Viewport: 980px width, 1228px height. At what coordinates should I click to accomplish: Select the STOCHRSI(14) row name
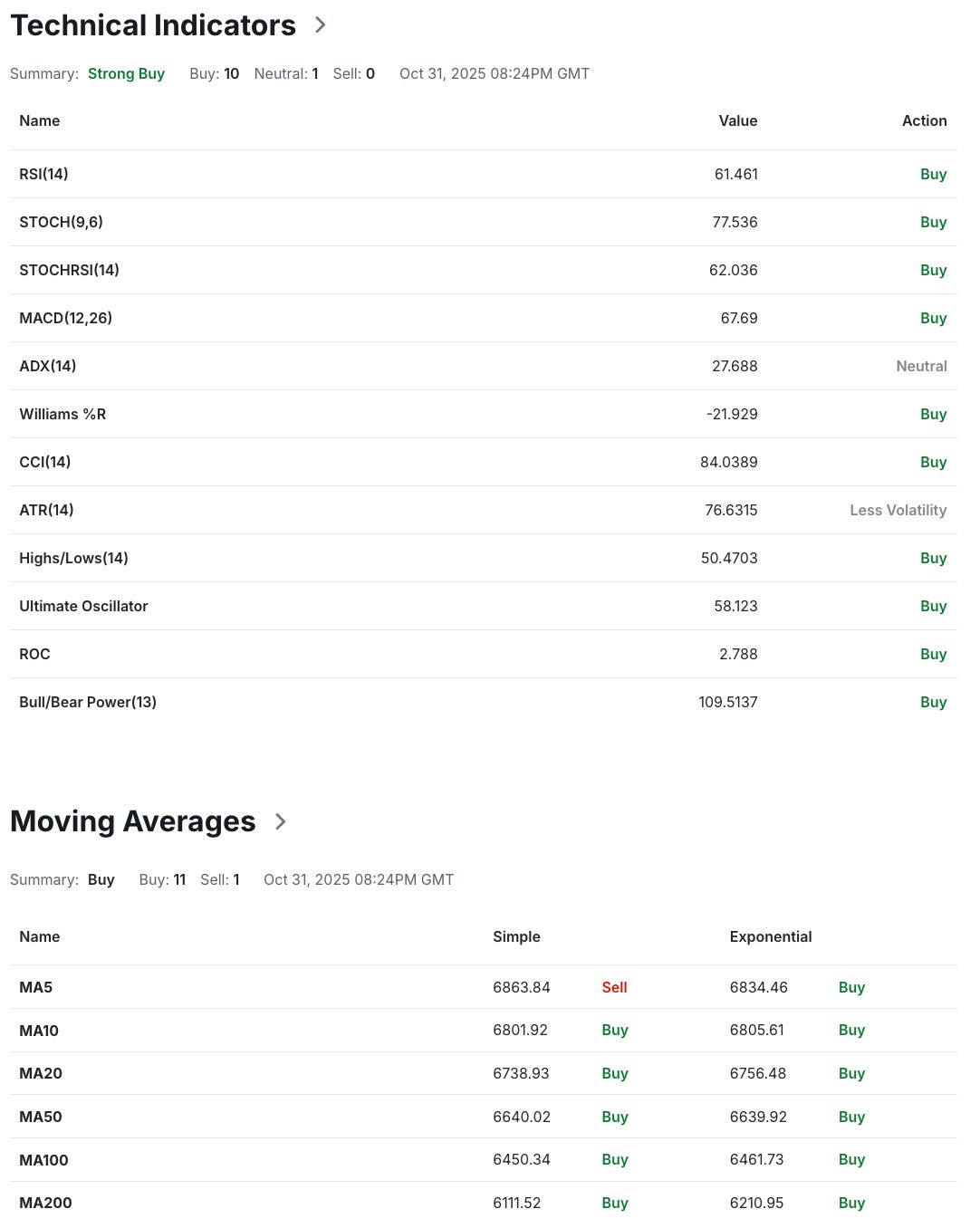click(x=70, y=270)
